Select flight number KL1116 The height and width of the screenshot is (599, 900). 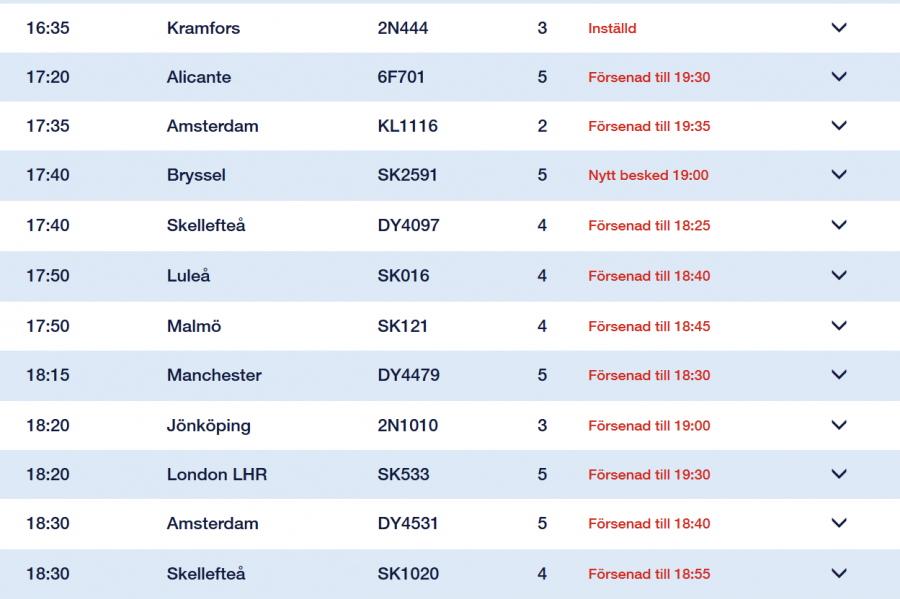407,126
